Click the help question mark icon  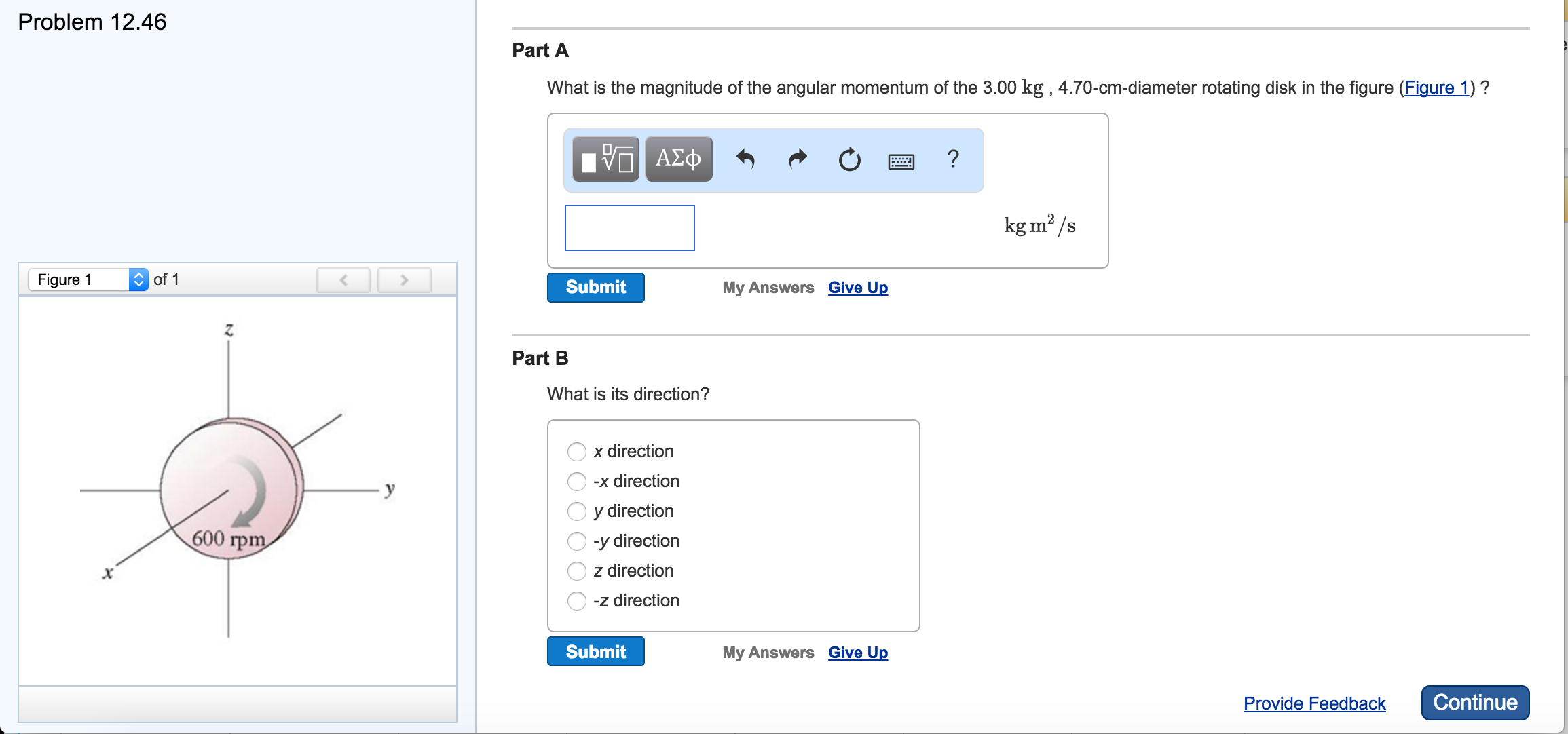point(952,159)
